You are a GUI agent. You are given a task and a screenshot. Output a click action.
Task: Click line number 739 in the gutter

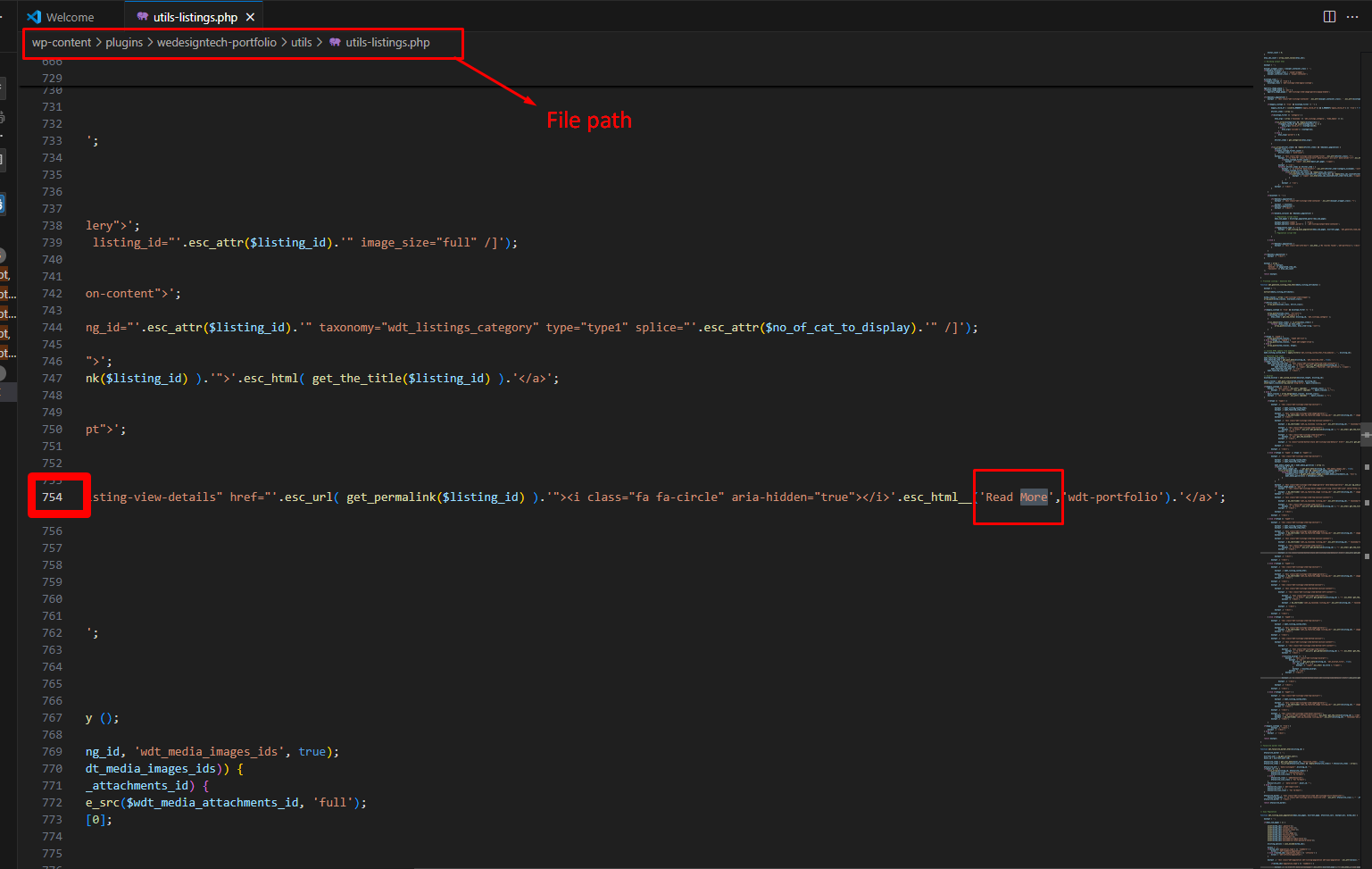click(x=53, y=242)
